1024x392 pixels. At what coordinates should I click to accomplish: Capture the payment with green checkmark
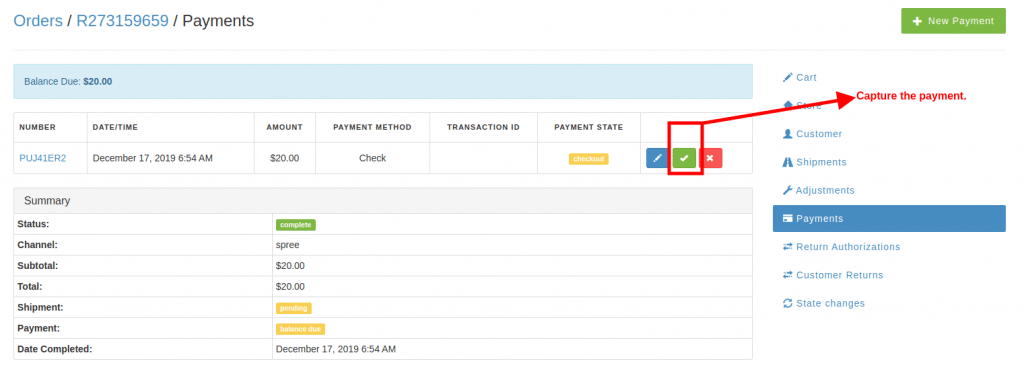coord(684,158)
